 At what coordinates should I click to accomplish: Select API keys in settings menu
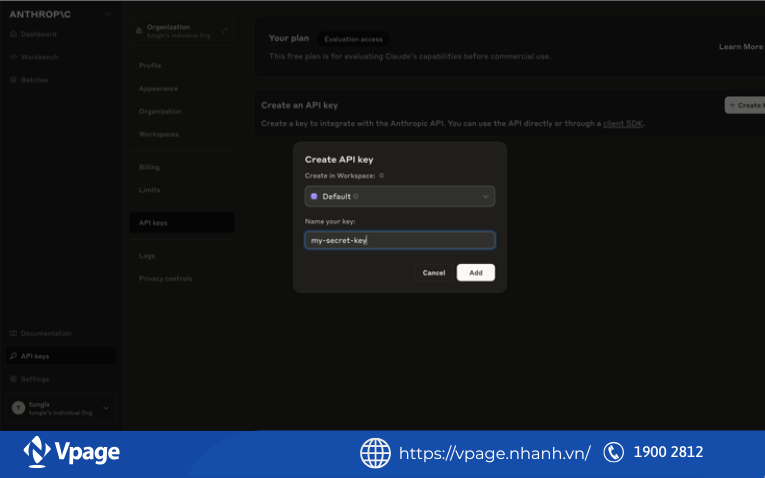(x=181, y=223)
